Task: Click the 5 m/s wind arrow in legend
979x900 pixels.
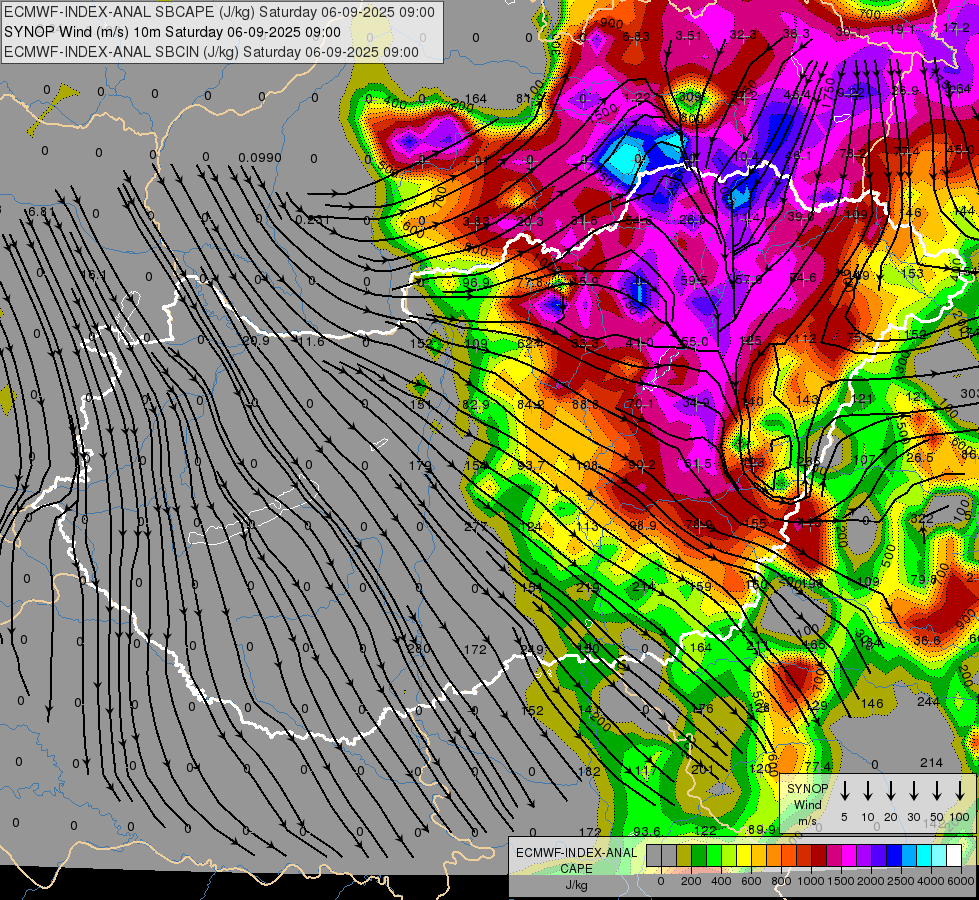Action: [845, 791]
